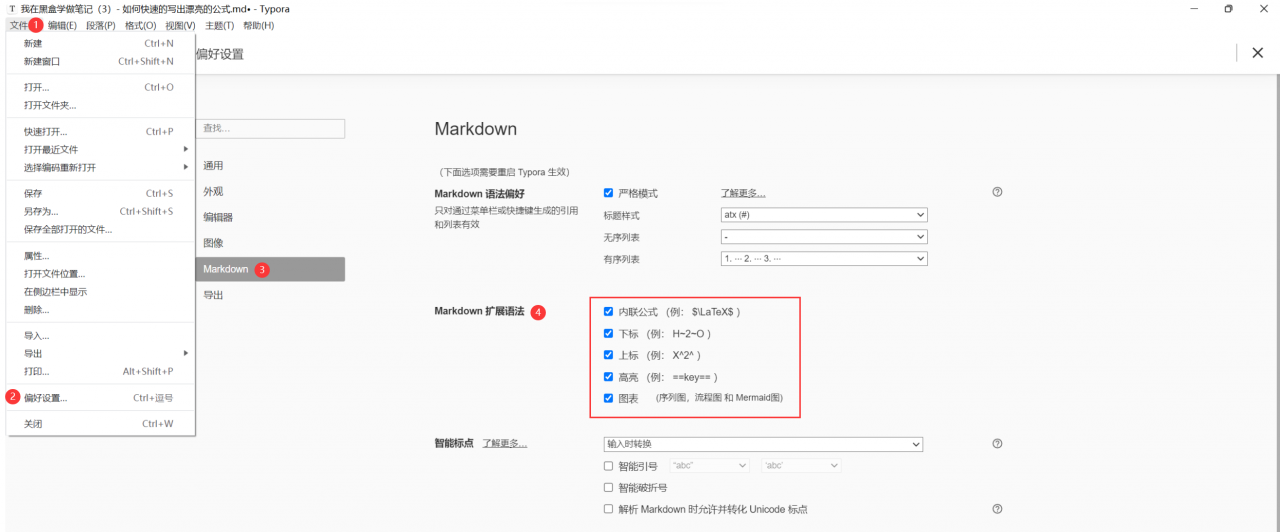
Task: Click the 查找... preferences search field
Action: (270, 128)
